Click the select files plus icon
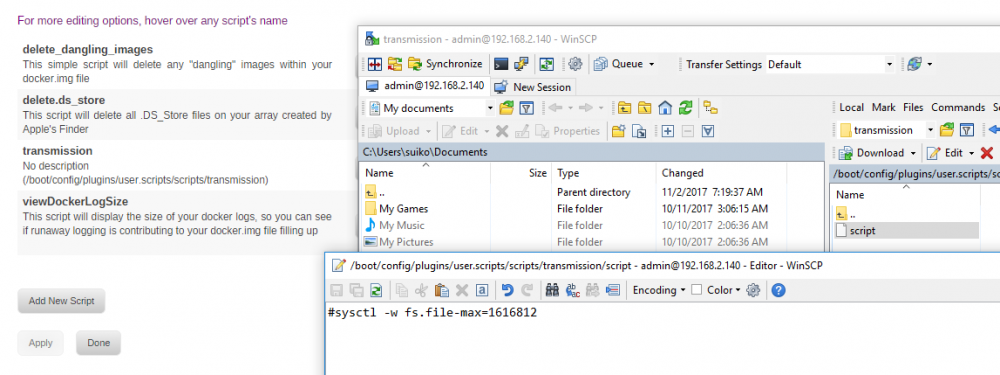The width and height of the screenshot is (1000, 375). (x=668, y=131)
